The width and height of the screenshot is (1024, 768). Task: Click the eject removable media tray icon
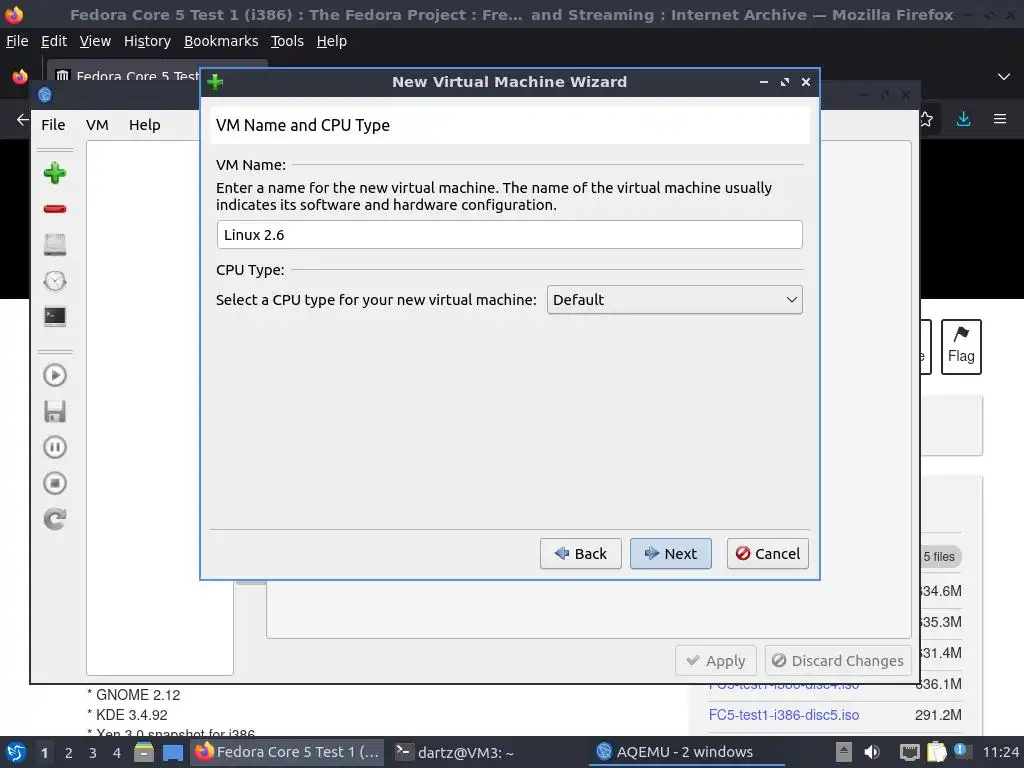[844, 752]
